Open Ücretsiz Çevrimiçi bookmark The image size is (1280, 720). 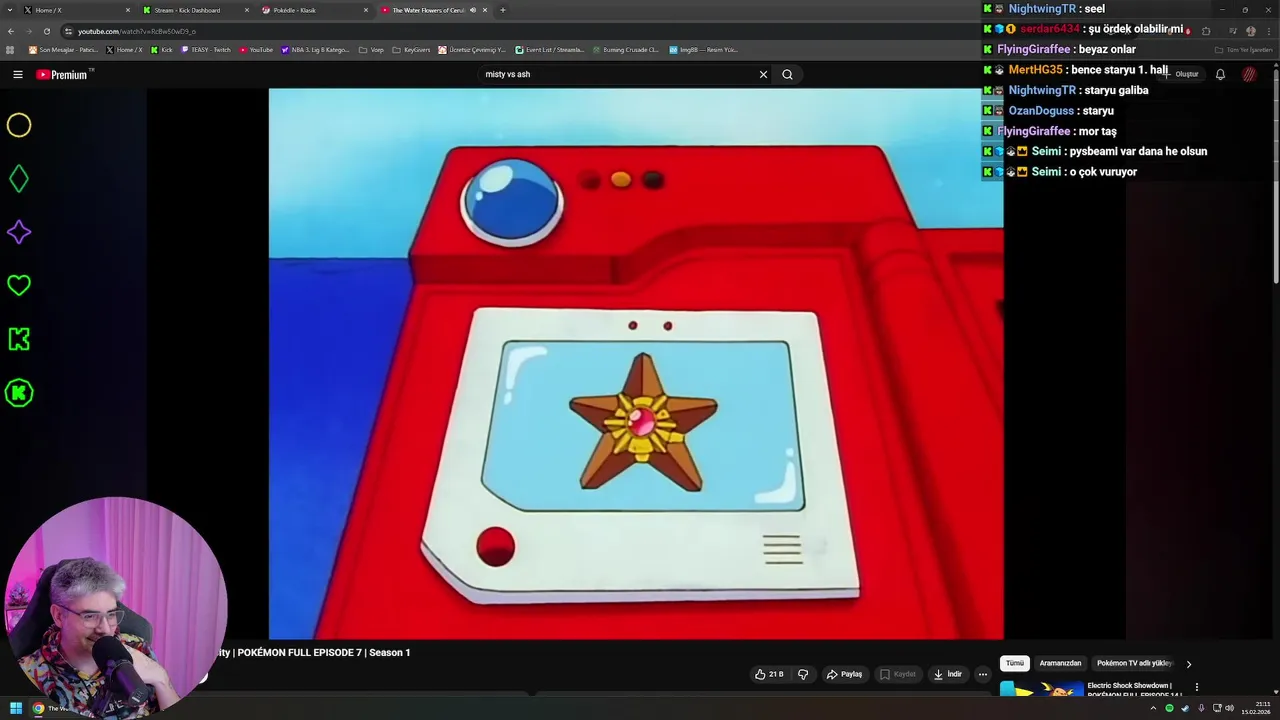[x=472, y=49]
